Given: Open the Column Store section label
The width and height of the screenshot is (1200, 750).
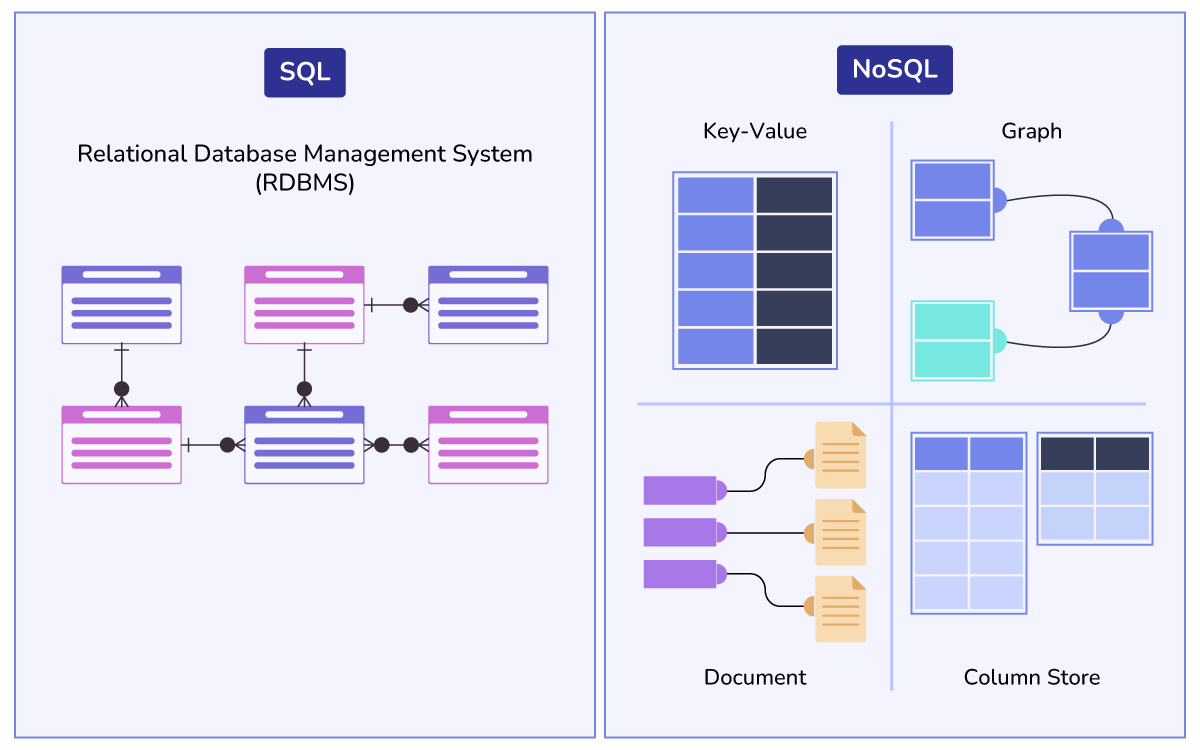Looking at the screenshot, I should 1031,677.
